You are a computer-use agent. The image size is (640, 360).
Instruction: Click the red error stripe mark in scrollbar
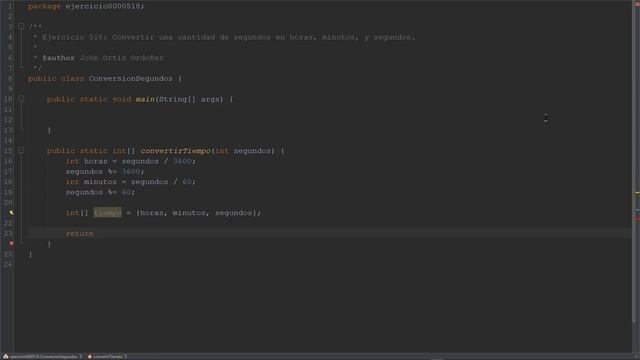(637, 219)
